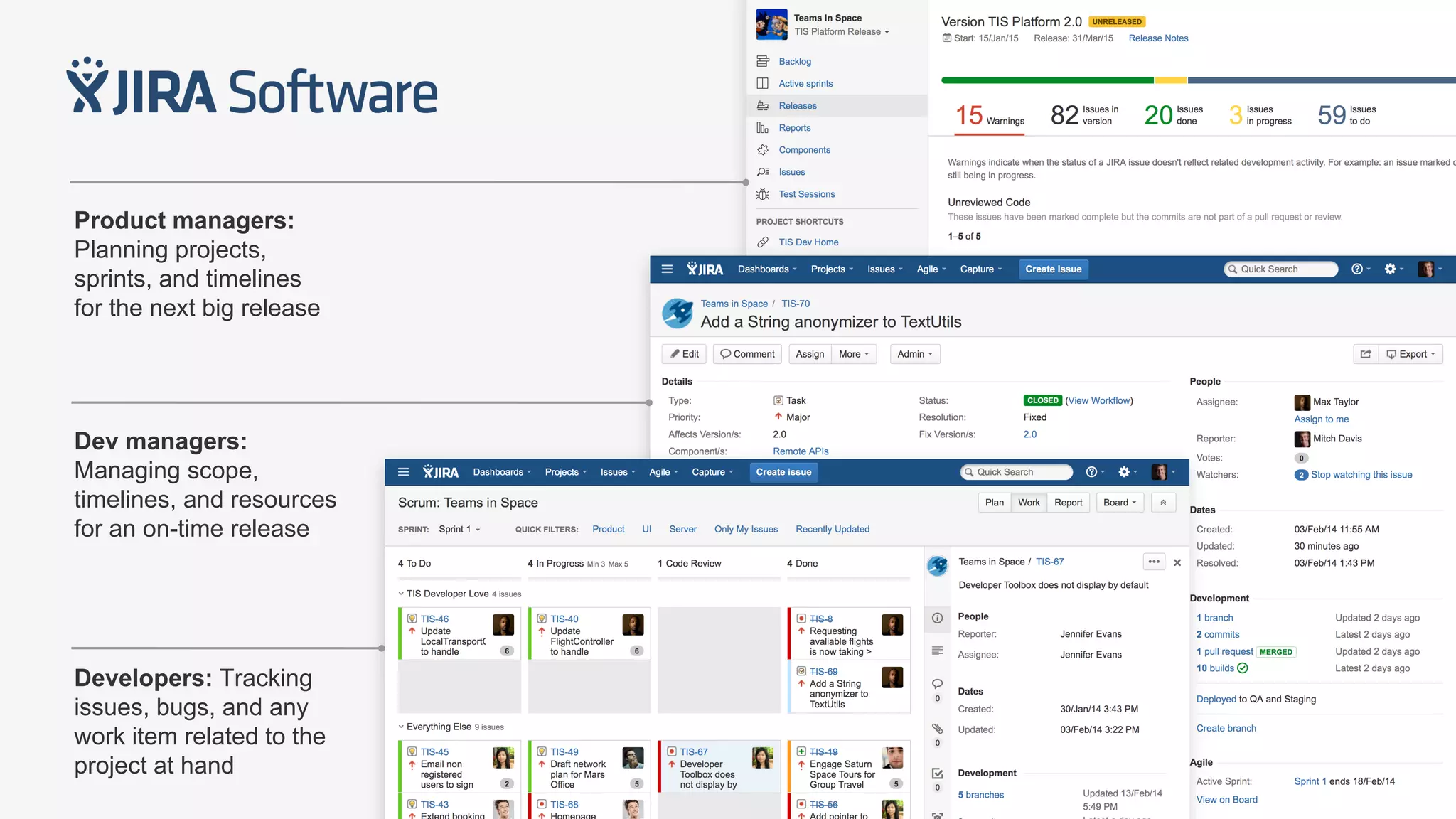Open the Export dropdown

click(x=1410, y=354)
